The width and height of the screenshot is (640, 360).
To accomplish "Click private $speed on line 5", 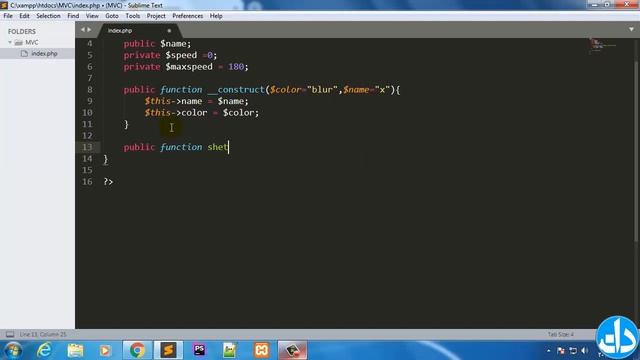I will [x=170, y=55].
